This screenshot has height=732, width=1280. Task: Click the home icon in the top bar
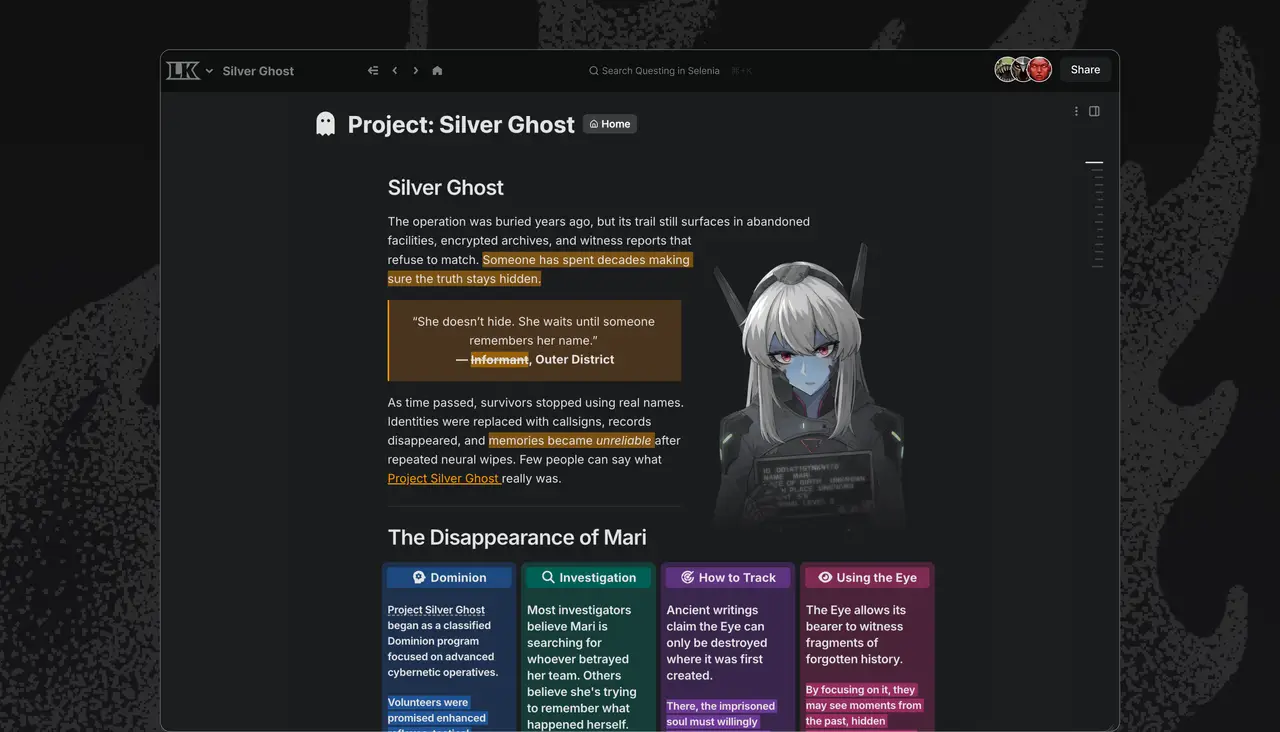pos(437,71)
